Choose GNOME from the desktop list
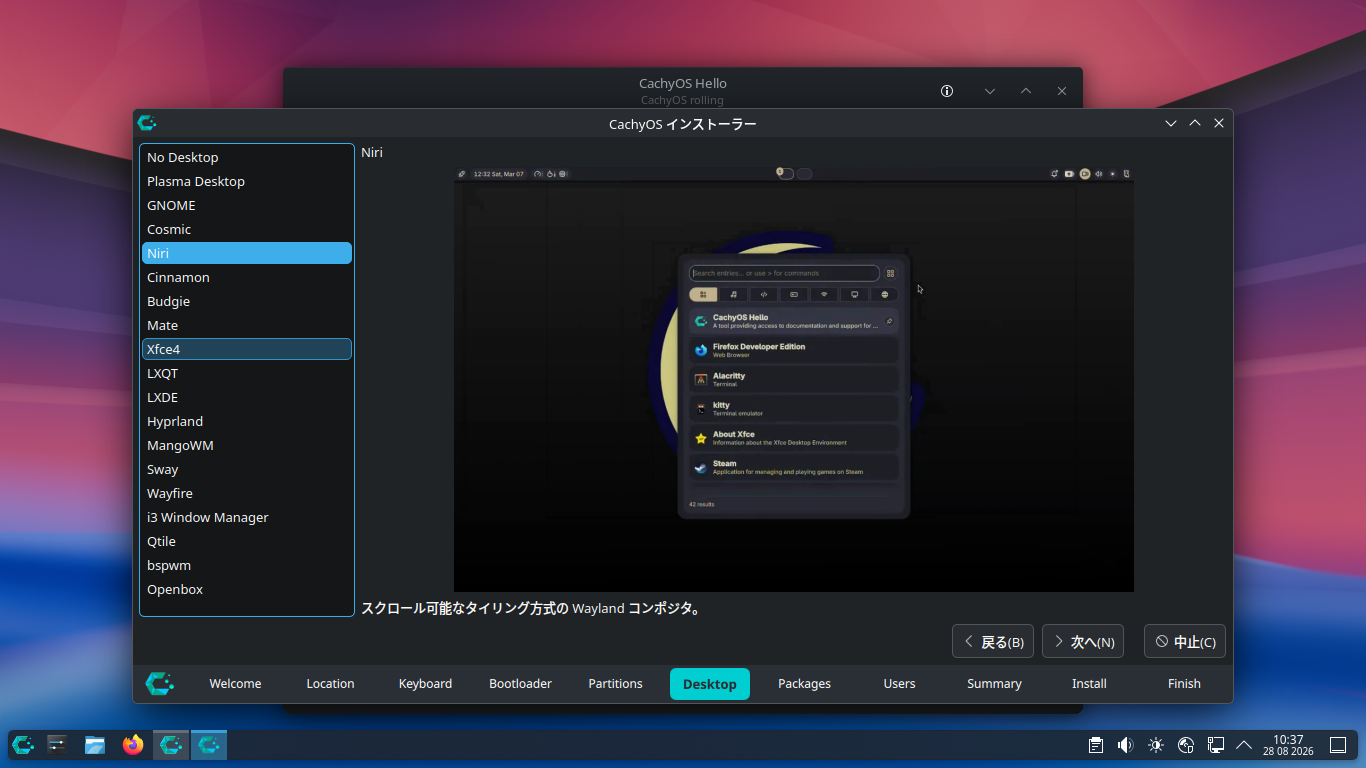The height and width of the screenshot is (768, 1366). tap(247, 205)
